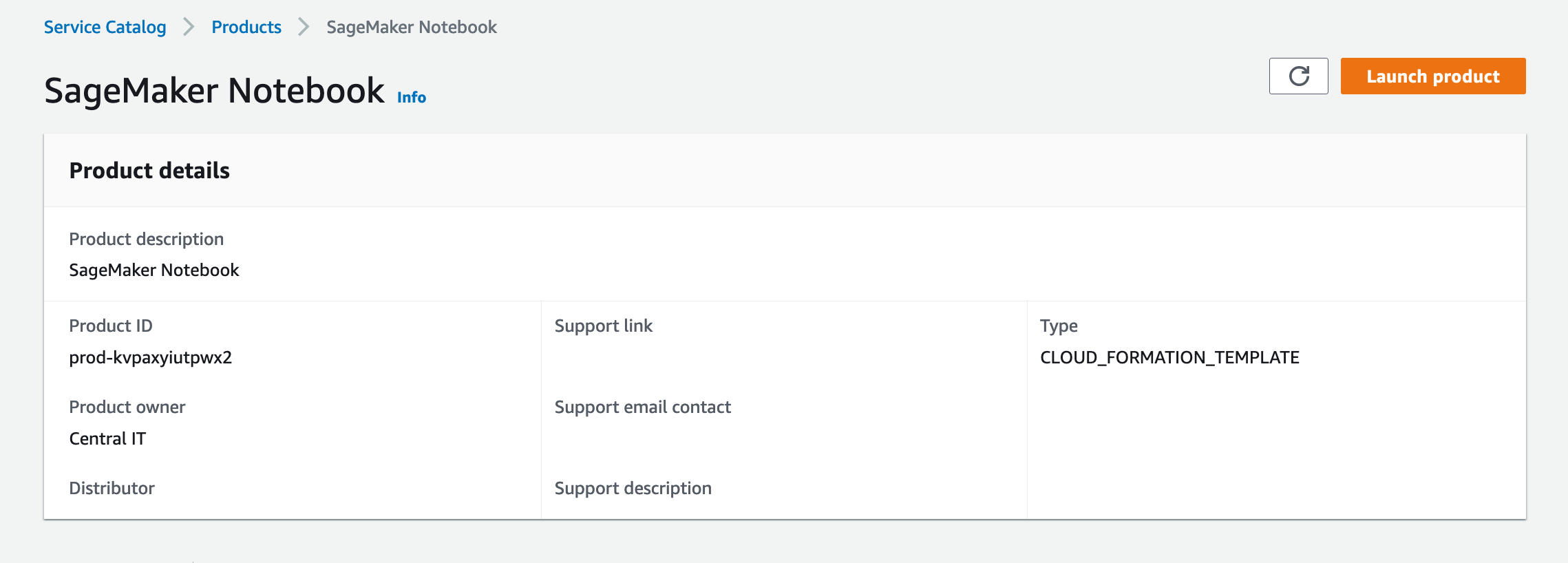
Task: Click the product ID value prod-kvpaxyiutpwx2
Action: (x=151, y=357)
